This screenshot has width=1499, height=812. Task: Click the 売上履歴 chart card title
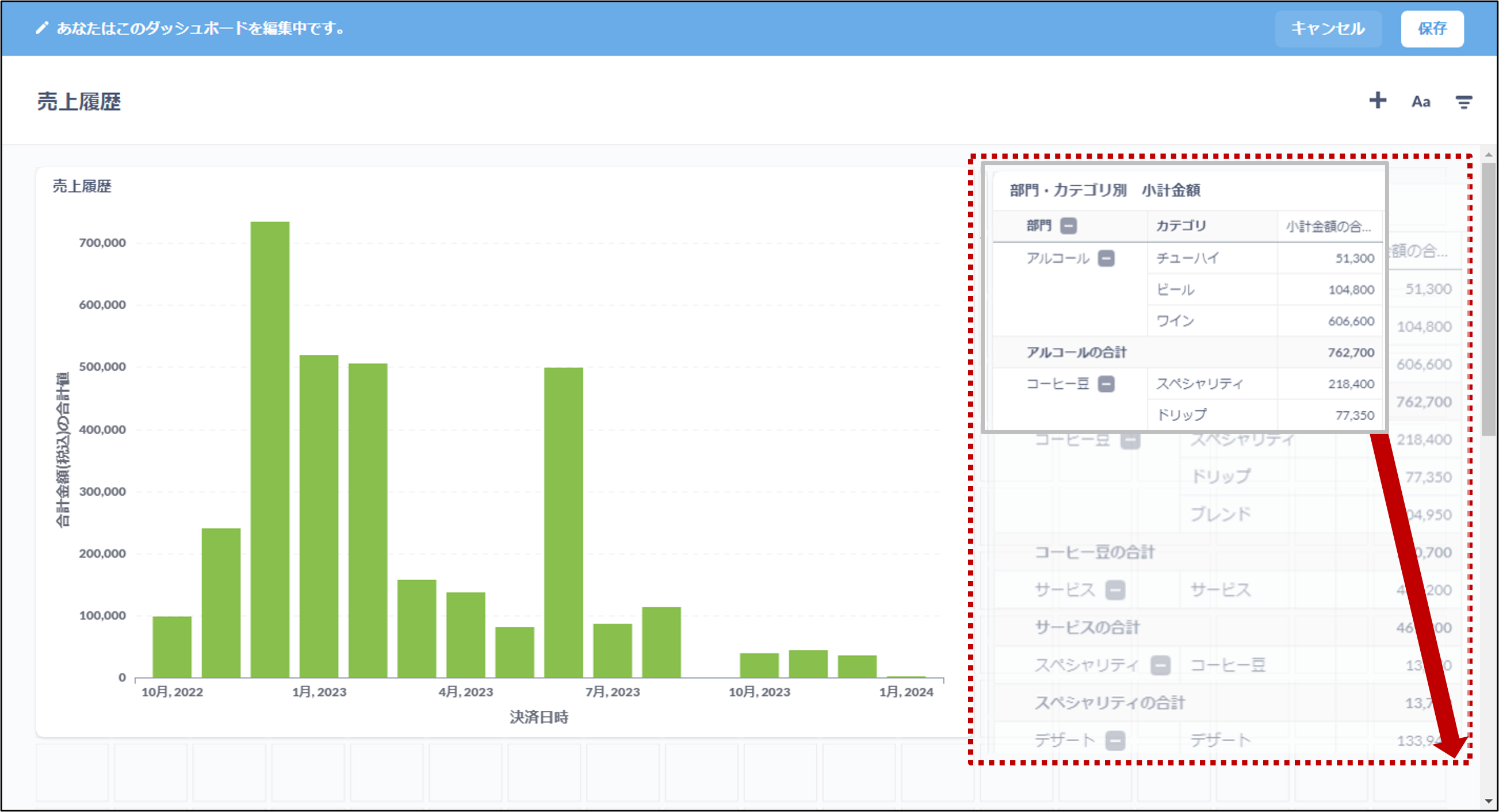click(82, 186)
